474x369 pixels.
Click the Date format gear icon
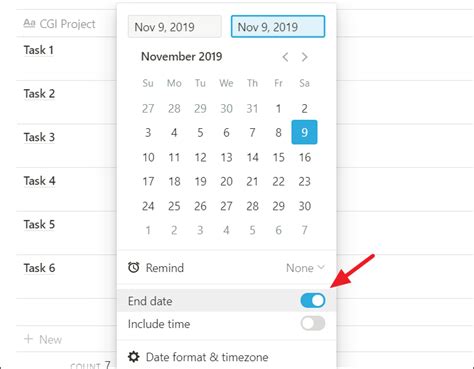click(134, 357)
